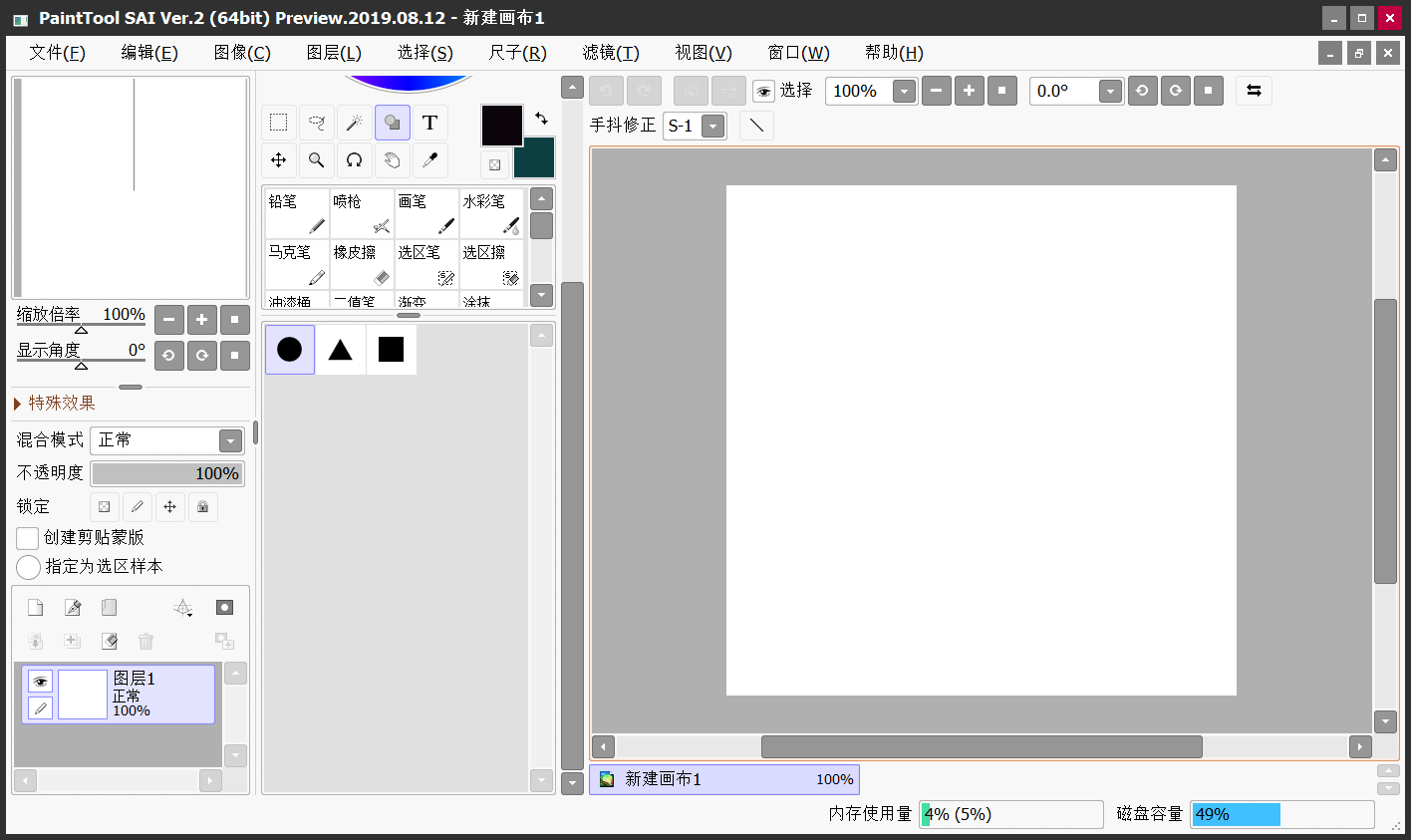Enable 指定为选区样本 radio option
Image resolution: width=1411 pixels, height=840 pixels.
click(28, 567)
